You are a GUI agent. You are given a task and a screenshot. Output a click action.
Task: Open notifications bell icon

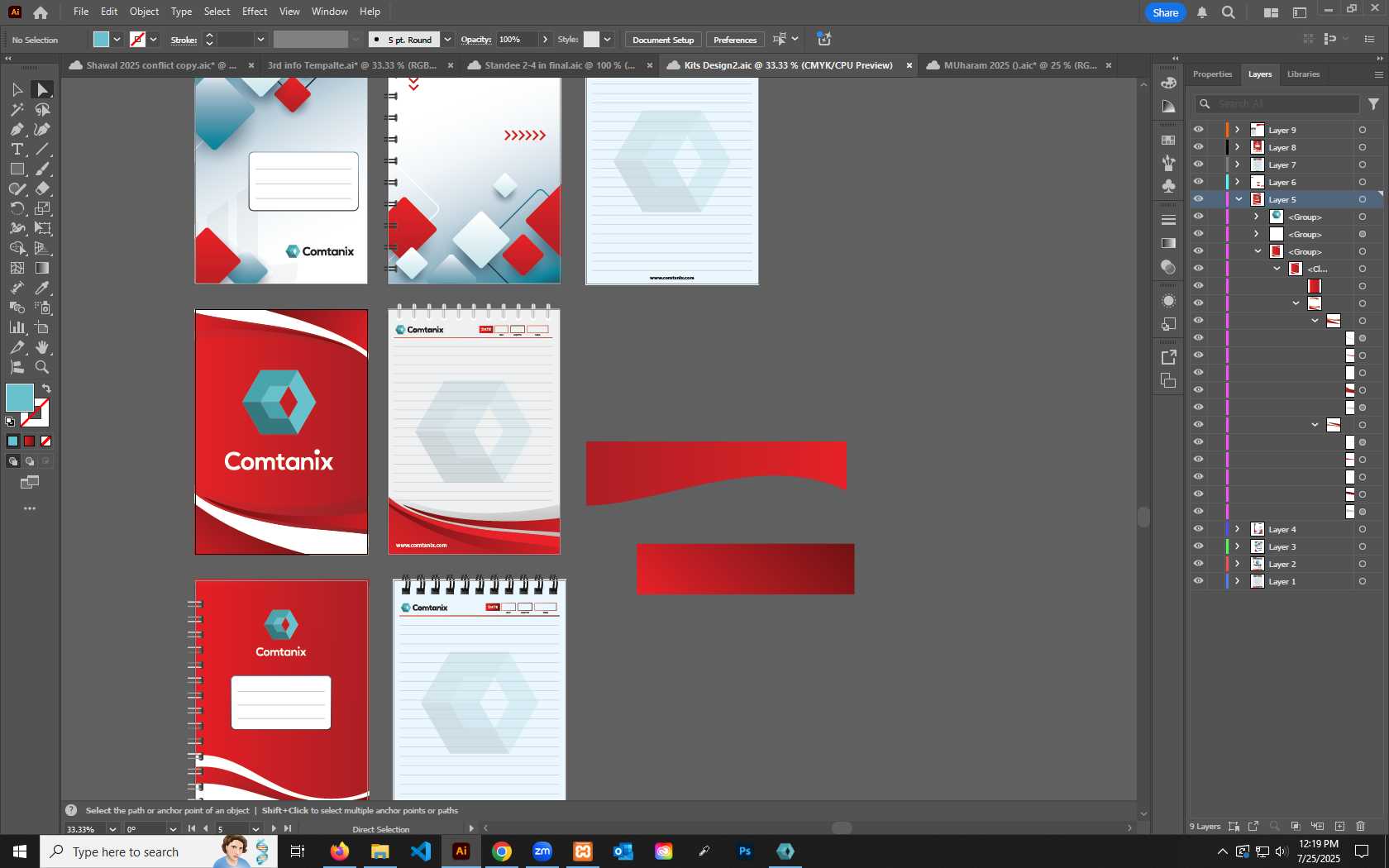(x=1202, y=12)
